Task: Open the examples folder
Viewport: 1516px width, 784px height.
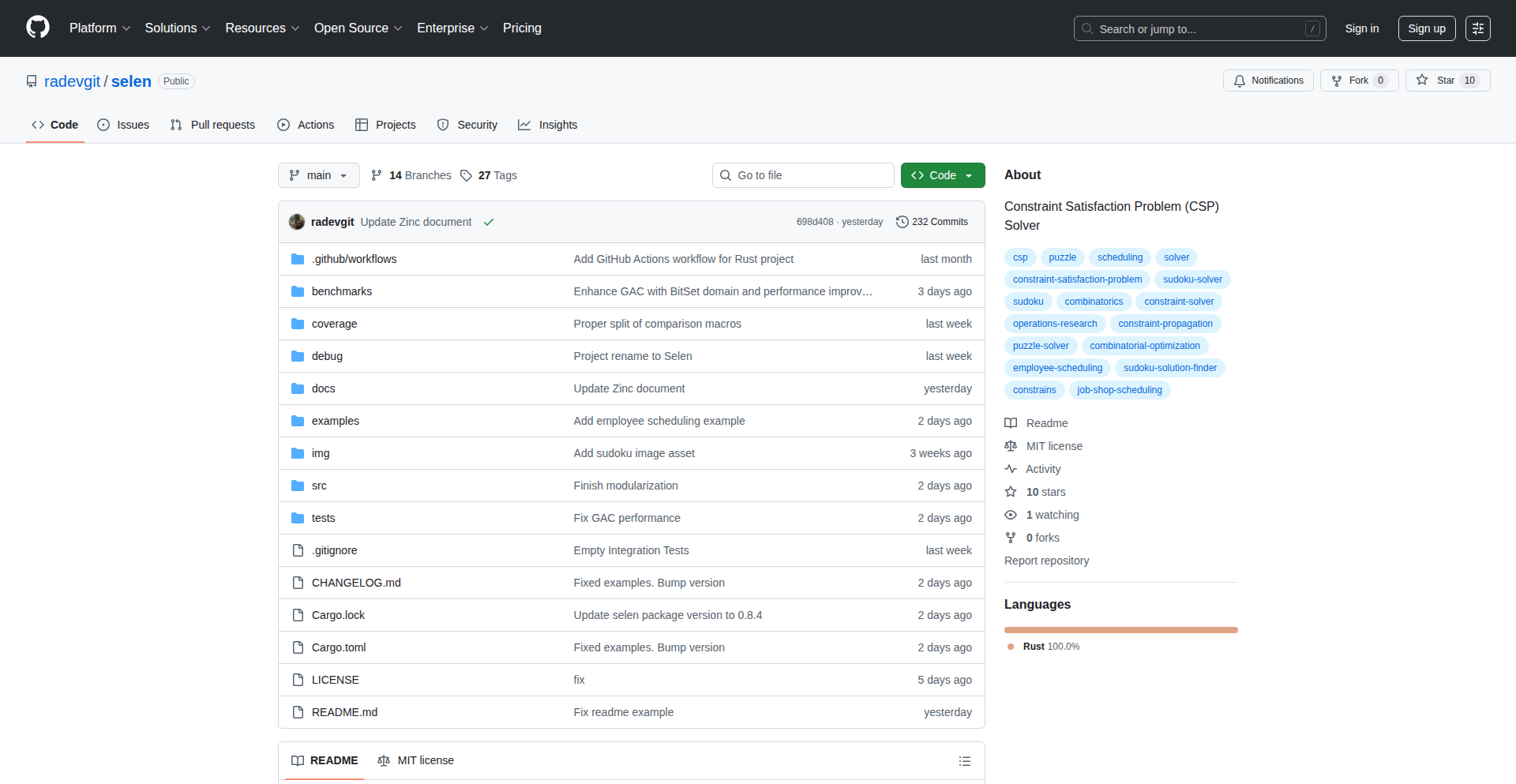Action: tap(335, 421)
